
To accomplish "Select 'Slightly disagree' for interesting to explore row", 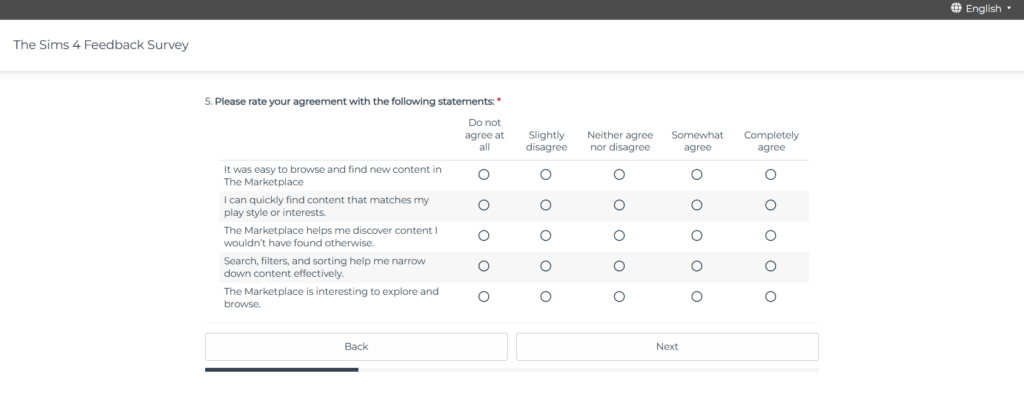I will [x=546, y=296].
